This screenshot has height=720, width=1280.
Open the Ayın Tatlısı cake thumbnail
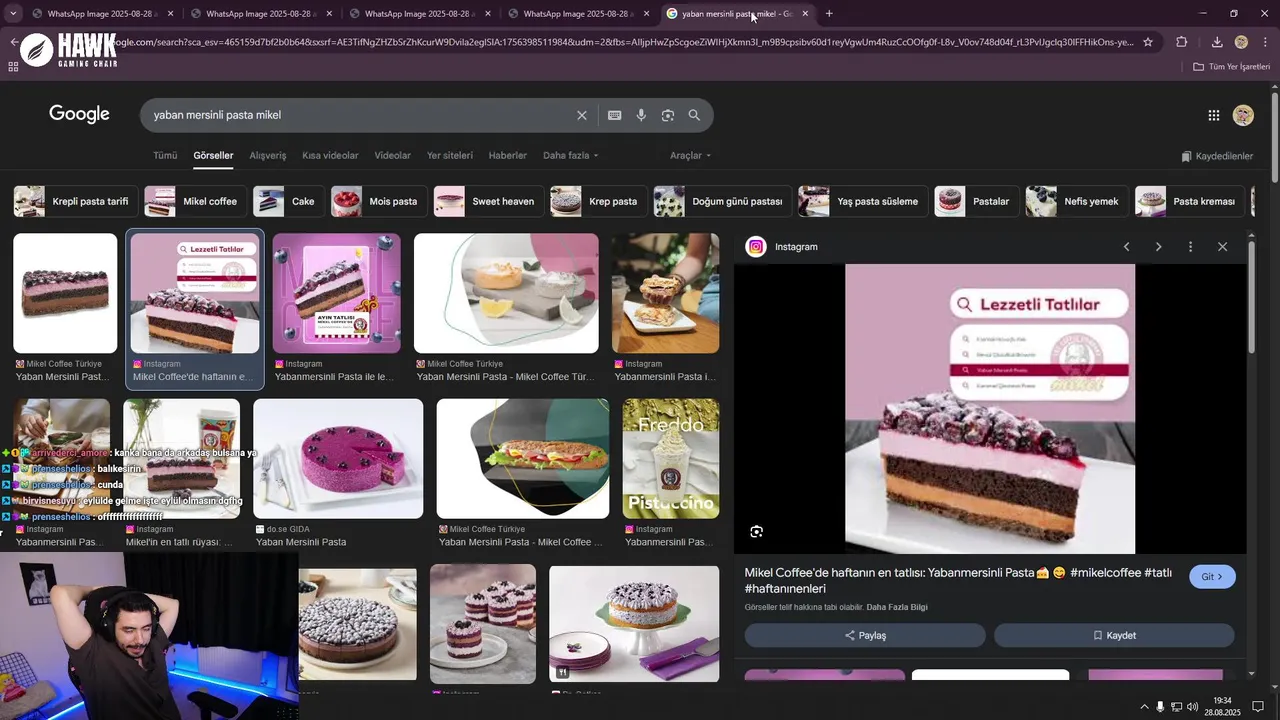point(337,293)
